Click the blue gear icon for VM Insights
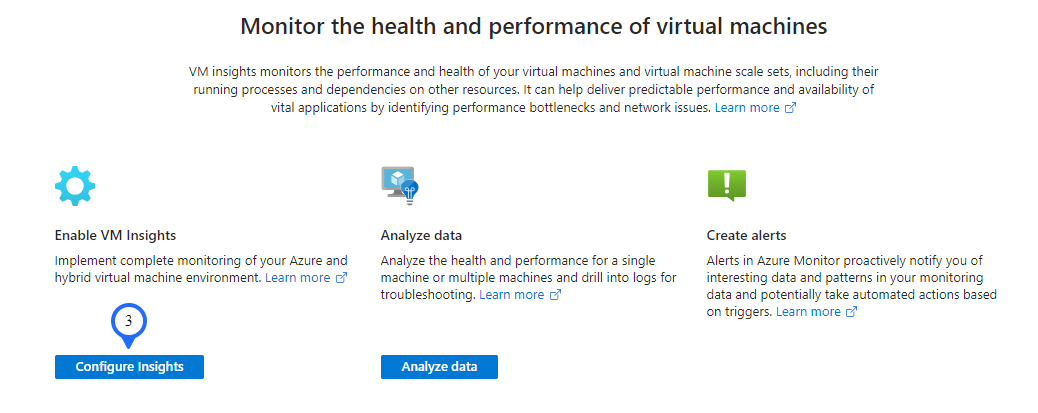This screenshot has height=413, width=1038. click(x=75, y=186)
